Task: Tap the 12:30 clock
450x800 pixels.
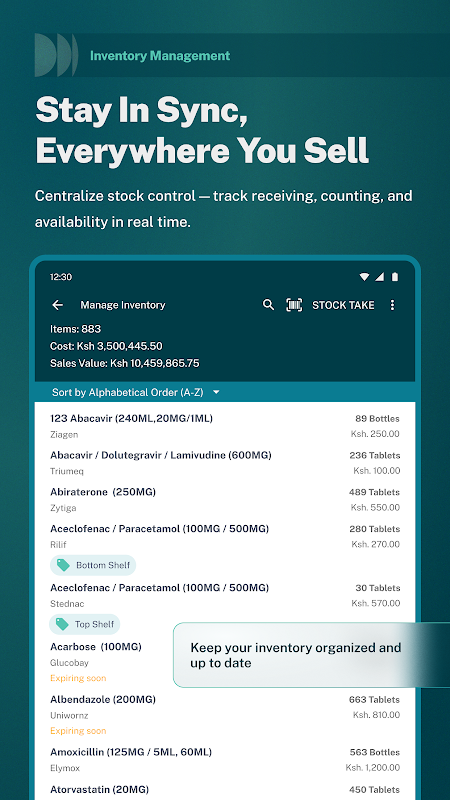Action: pos(61,277)
